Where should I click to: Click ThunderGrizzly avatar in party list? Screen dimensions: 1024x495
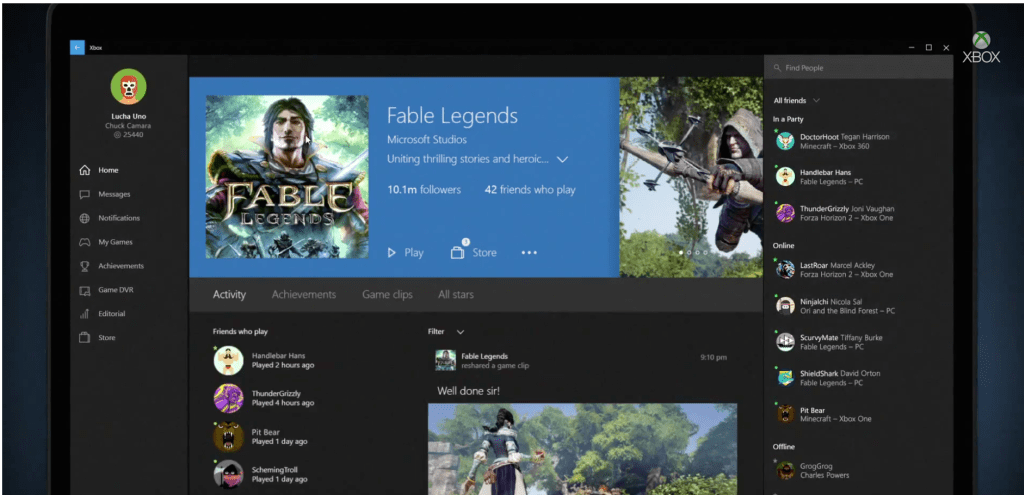(x=785, y=213)
